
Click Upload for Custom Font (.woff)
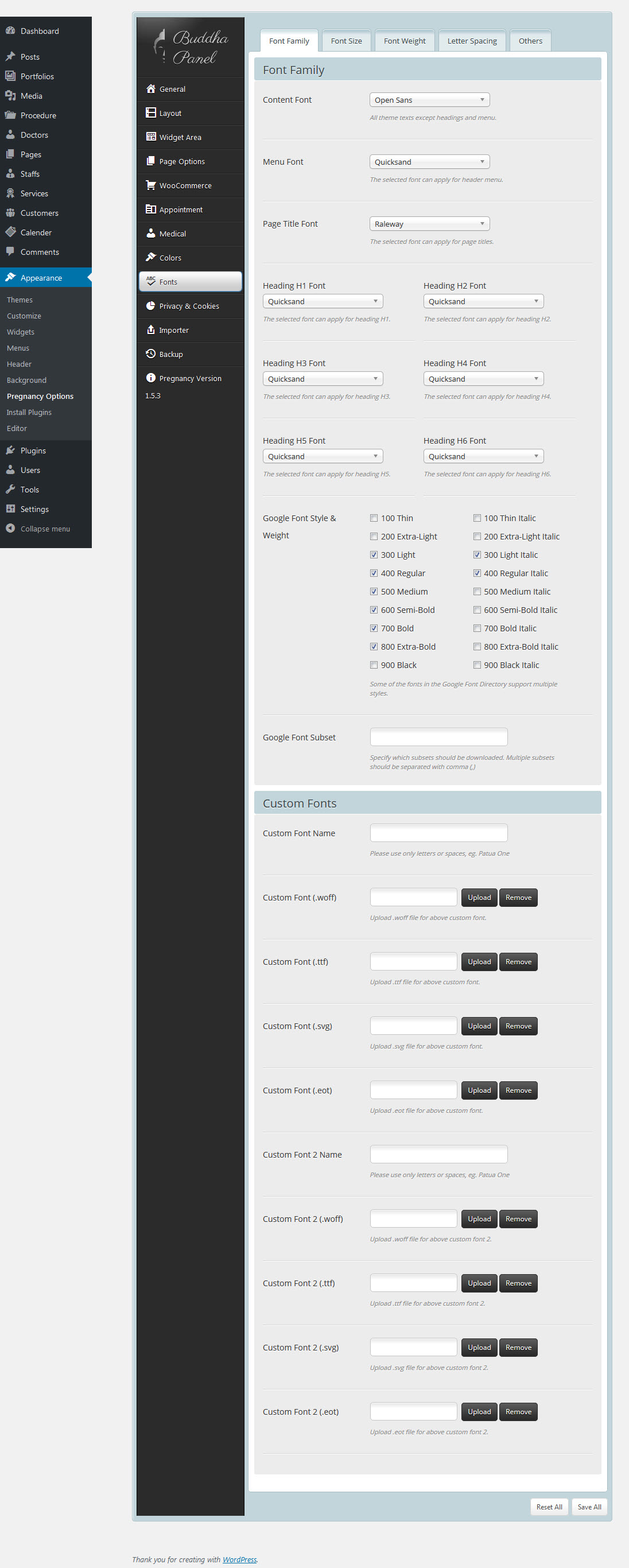click(479, 897)
